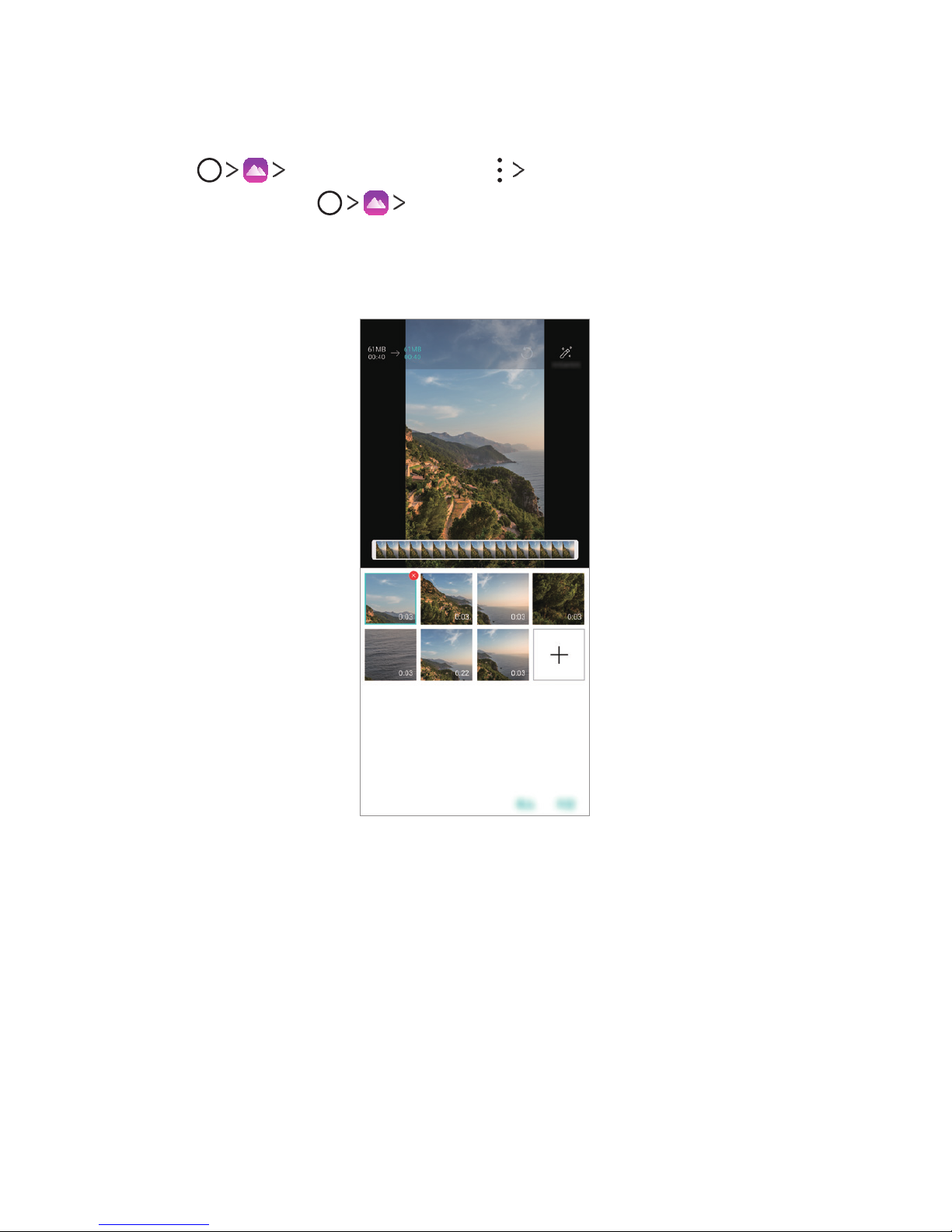Viewport: 952px width, 1232px height.
Task: Select the last coastline clip, bottom row
Action: coord(503,655)
